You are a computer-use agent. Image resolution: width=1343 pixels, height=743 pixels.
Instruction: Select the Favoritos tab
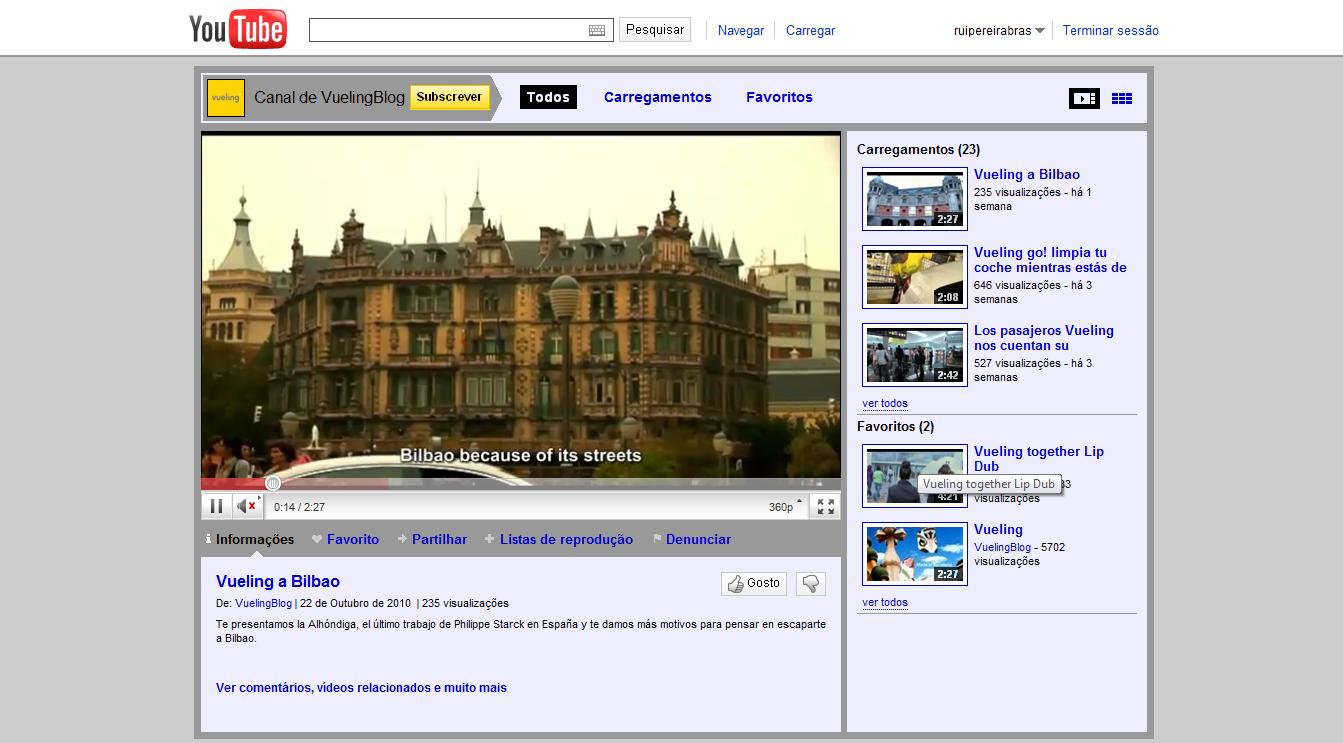779,97
